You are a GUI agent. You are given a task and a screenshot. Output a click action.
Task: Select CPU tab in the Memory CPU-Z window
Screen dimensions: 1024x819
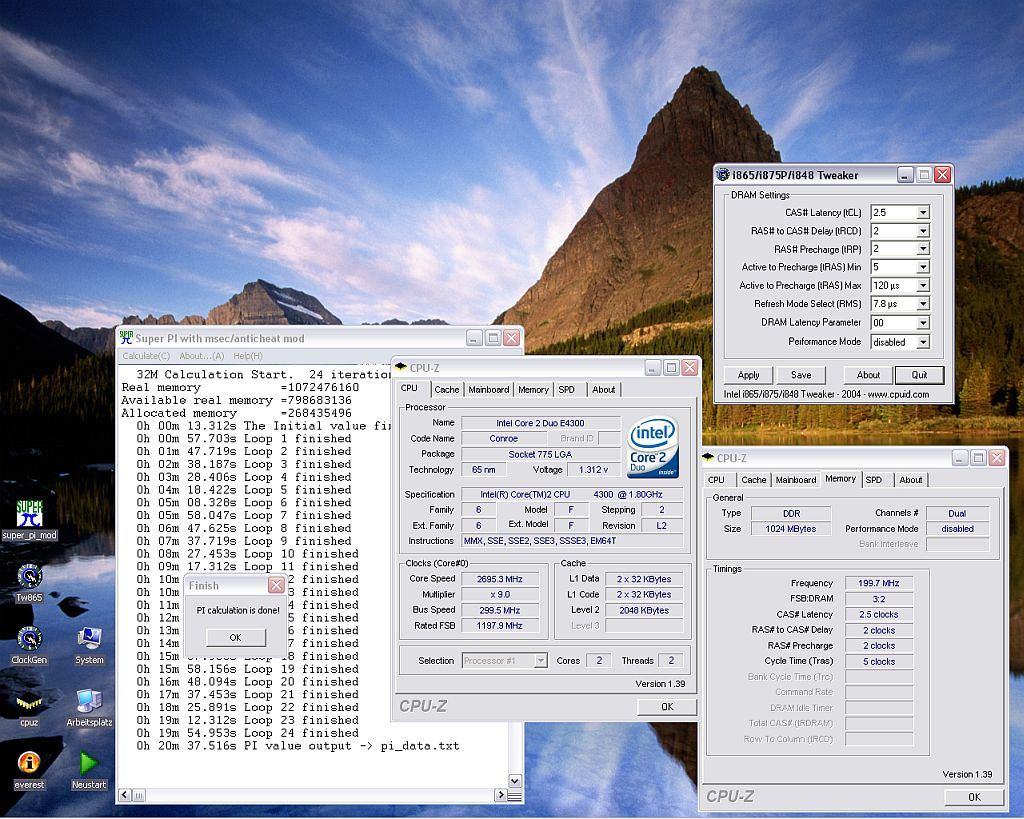[716, 479]
